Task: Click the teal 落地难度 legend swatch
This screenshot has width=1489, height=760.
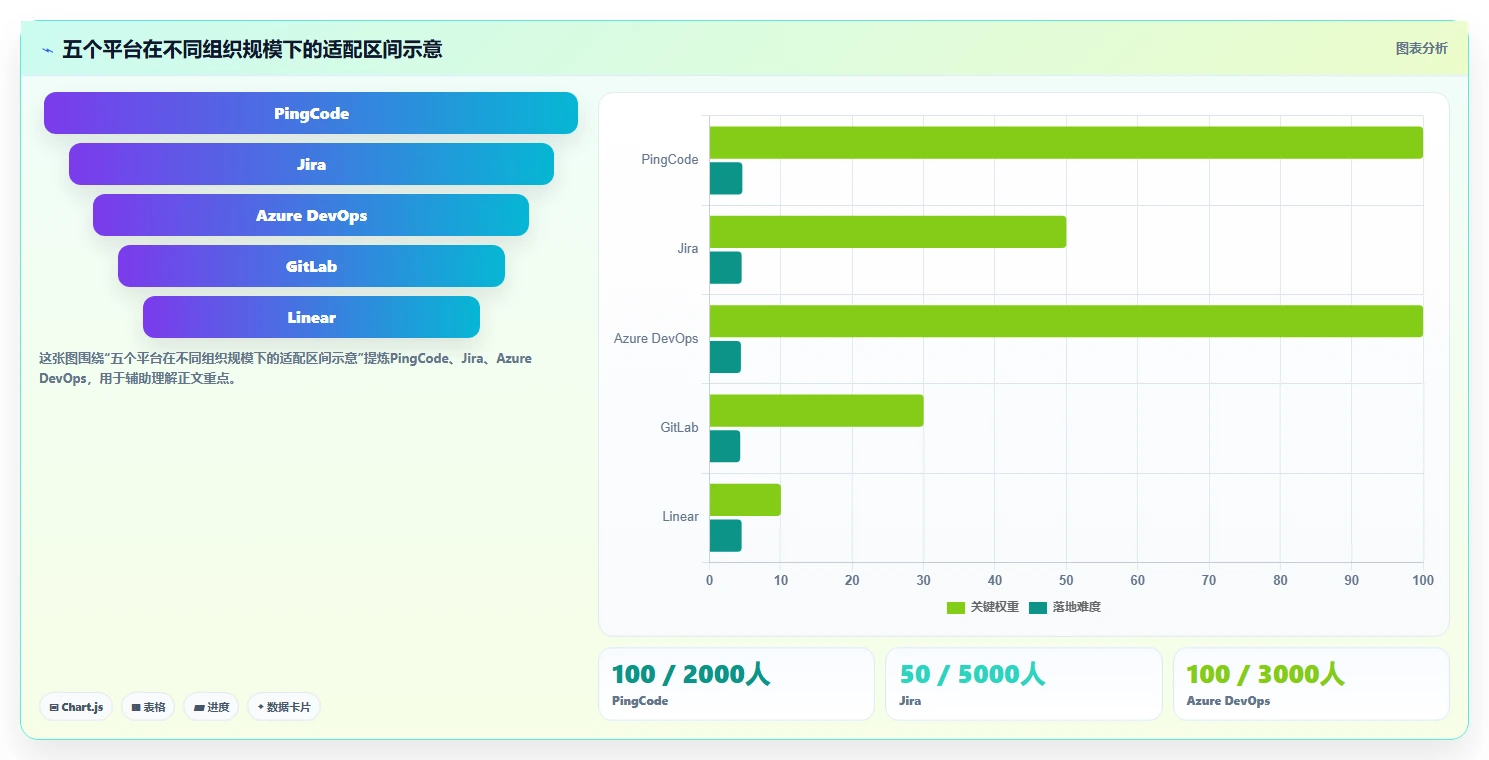Action: pos(1038,607)
